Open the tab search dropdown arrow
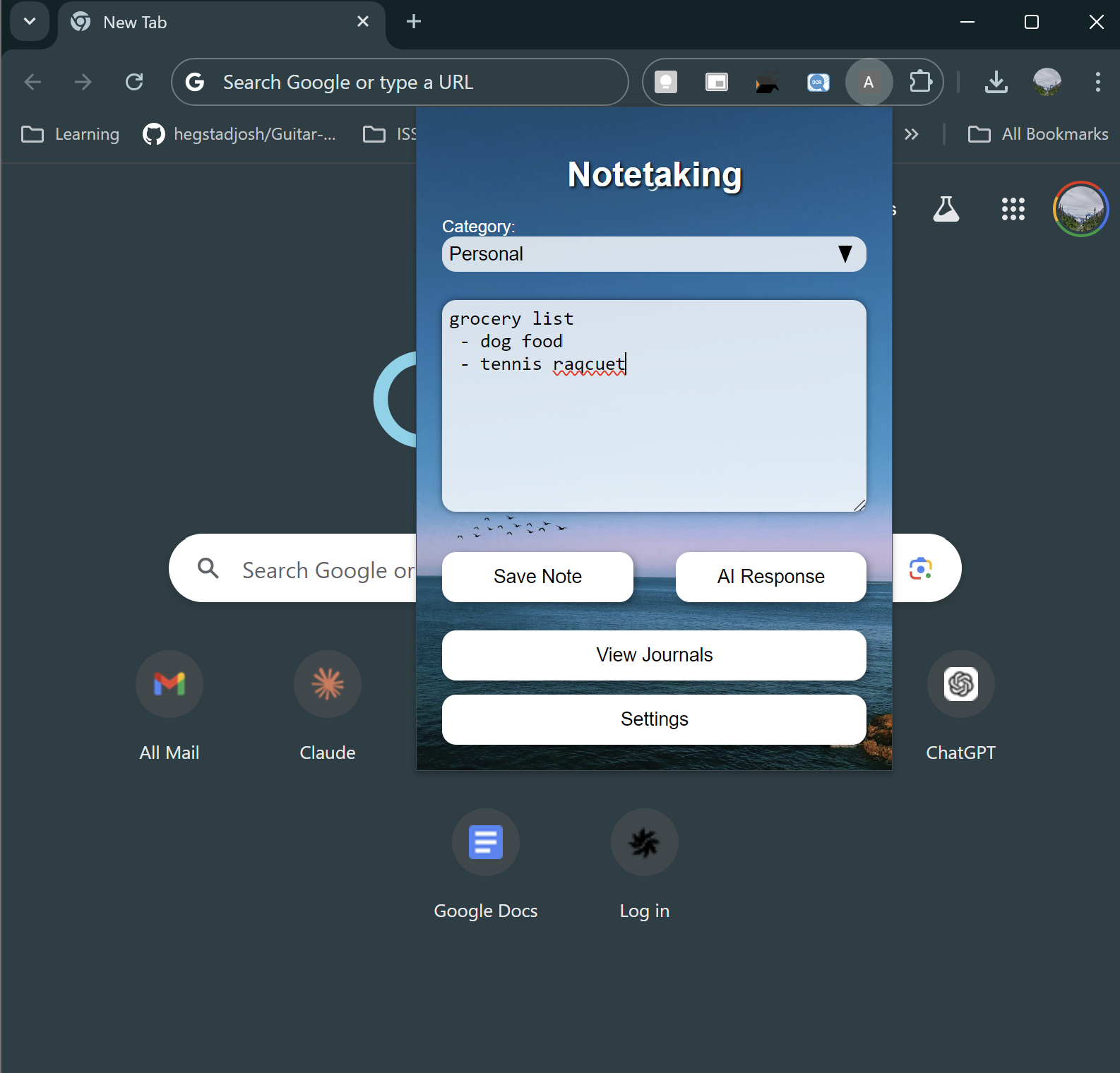This screenshot has width=1120, height=1073. tap(30, 21)
